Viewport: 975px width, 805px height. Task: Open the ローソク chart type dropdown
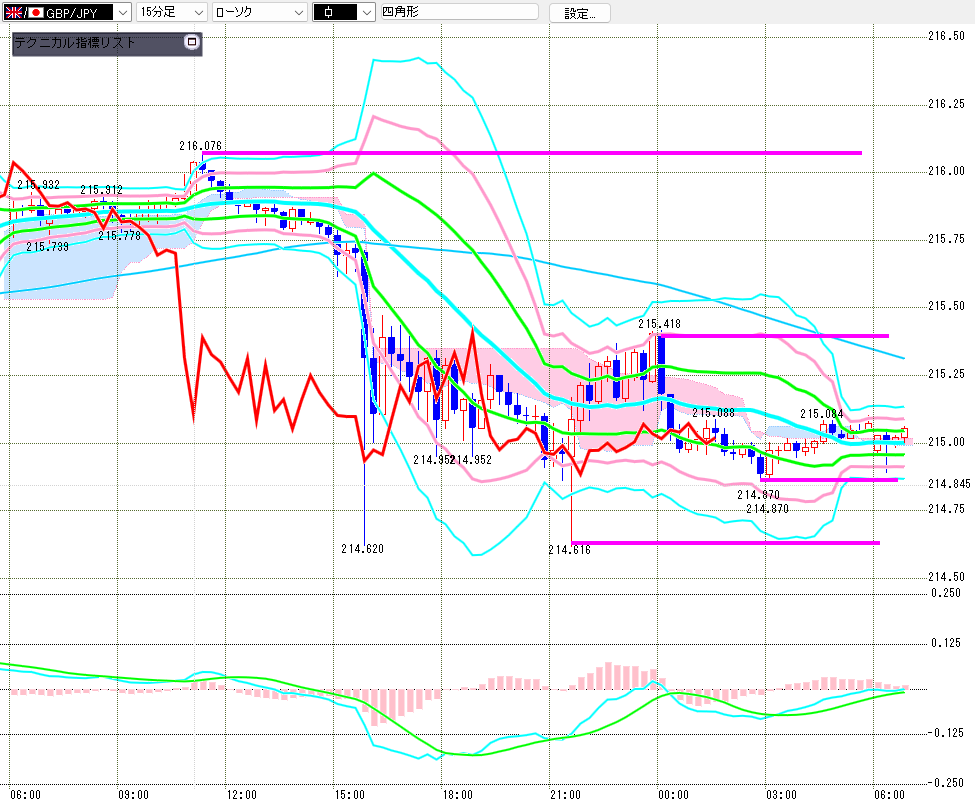coord(260,12)
